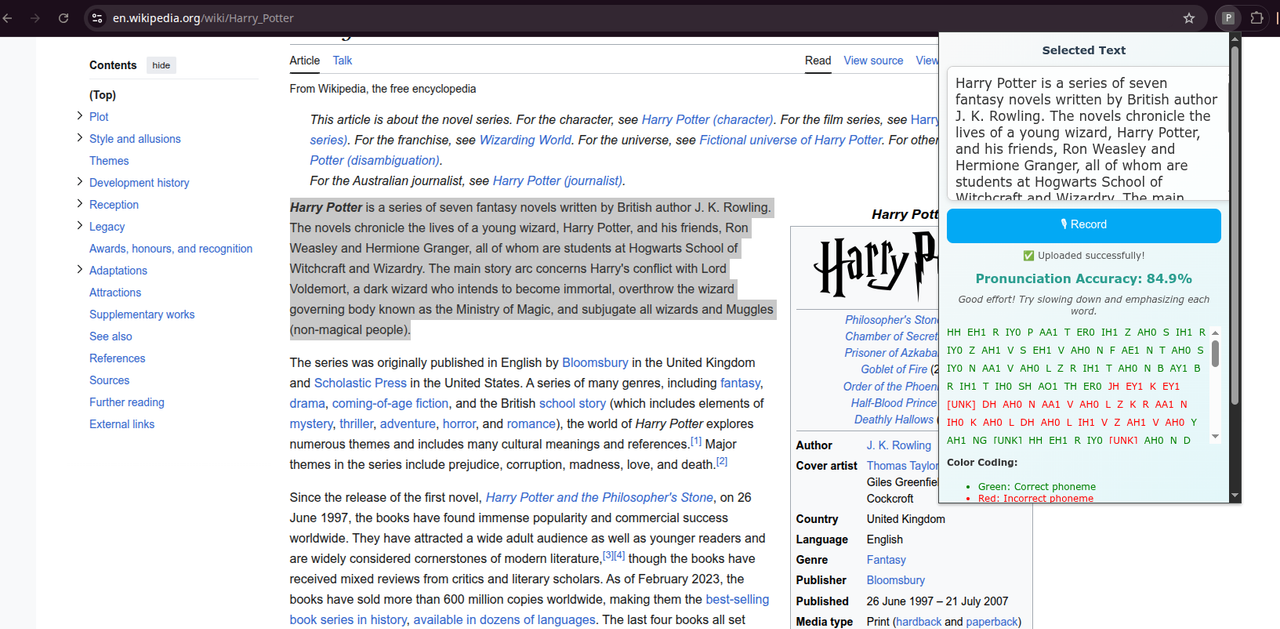Image resolution: width=1280 pixels, height=629 pixels.
Task: Open Harry Potter (journalist) link
Action: (558, 181)
